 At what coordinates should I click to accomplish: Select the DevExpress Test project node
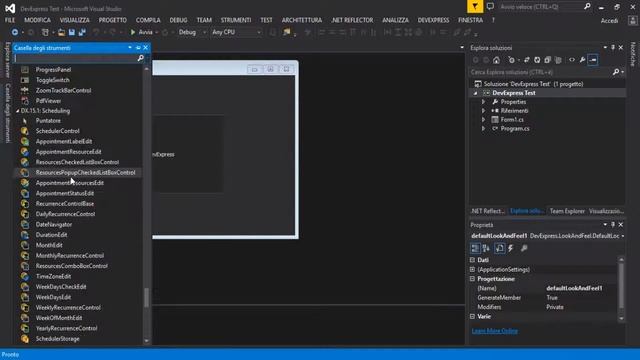[513, 93]
